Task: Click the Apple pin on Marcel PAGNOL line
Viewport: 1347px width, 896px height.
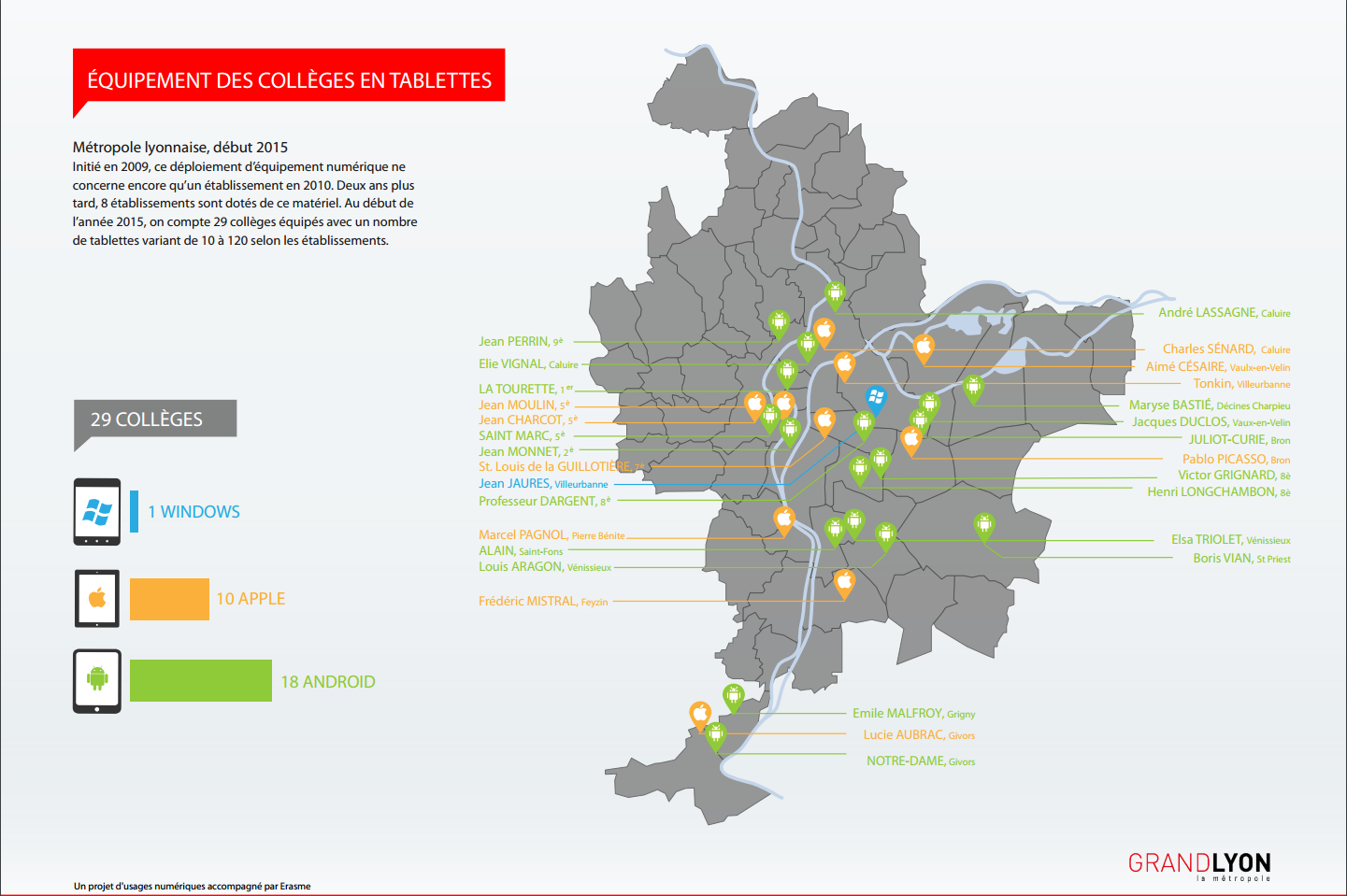Action: pos(784,519)
